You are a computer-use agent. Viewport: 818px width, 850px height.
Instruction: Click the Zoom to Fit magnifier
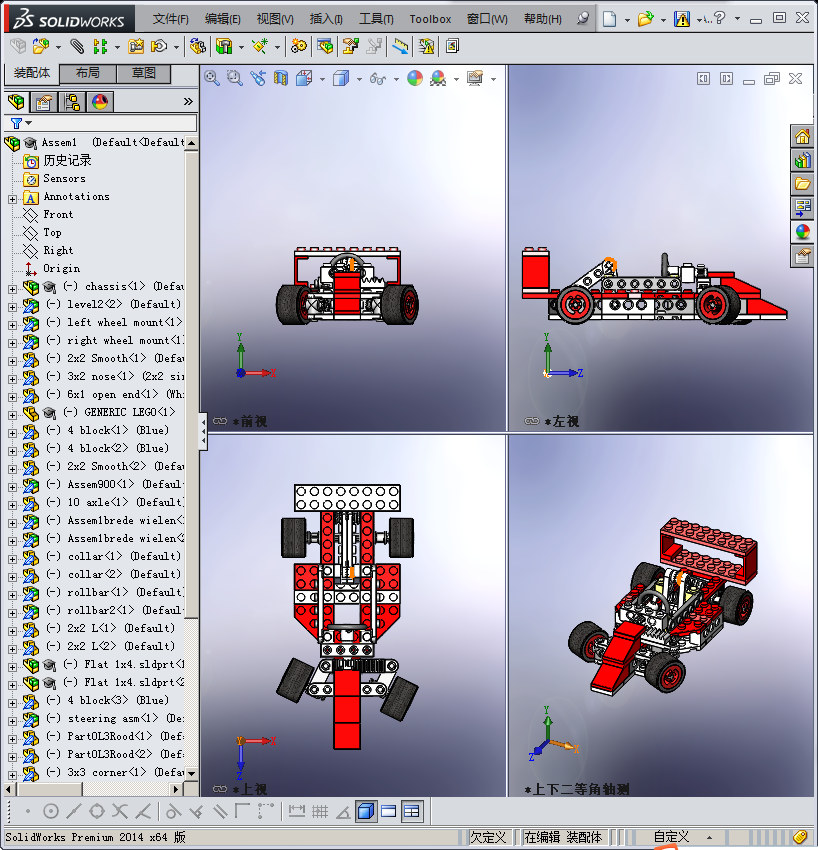point(212,79)
